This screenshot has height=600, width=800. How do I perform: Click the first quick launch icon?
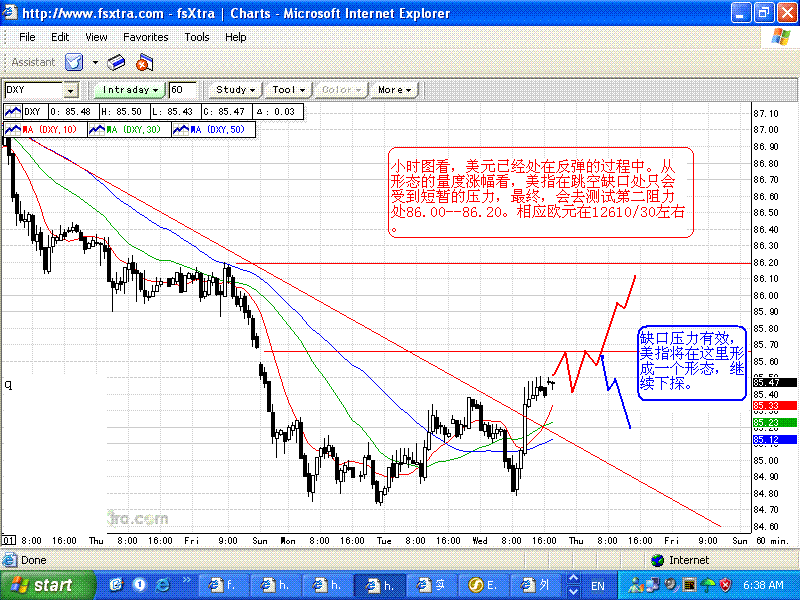(x=116, y=585)
